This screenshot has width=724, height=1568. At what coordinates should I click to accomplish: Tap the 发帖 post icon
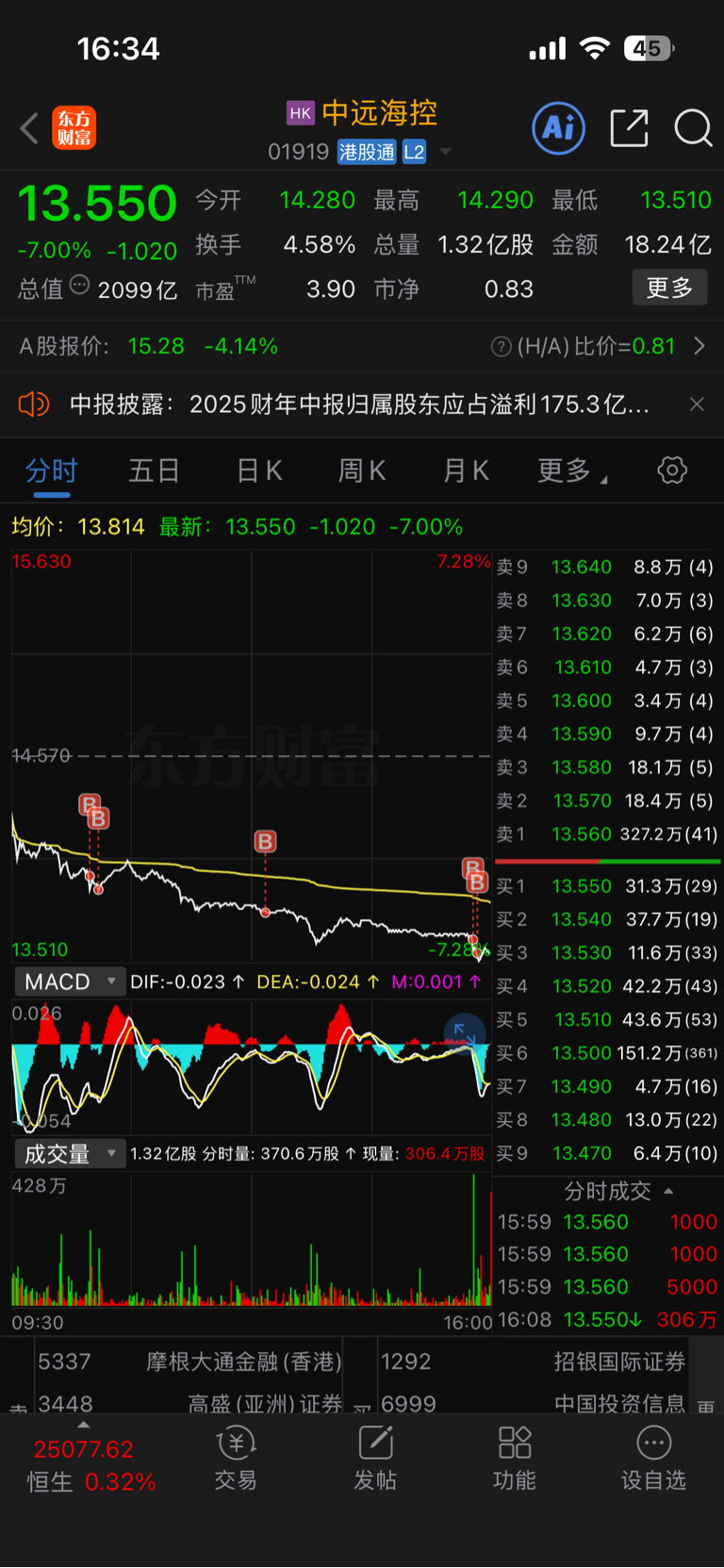pyautogui.click(x=375, y=1459)
